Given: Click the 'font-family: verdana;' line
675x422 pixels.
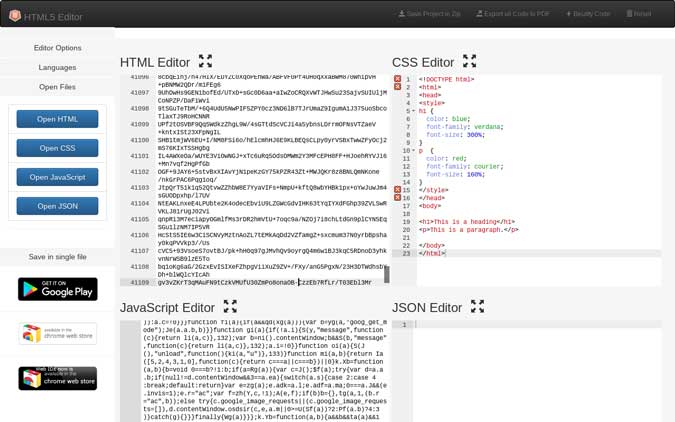Looking at the screenshot, I should point(464,127).
